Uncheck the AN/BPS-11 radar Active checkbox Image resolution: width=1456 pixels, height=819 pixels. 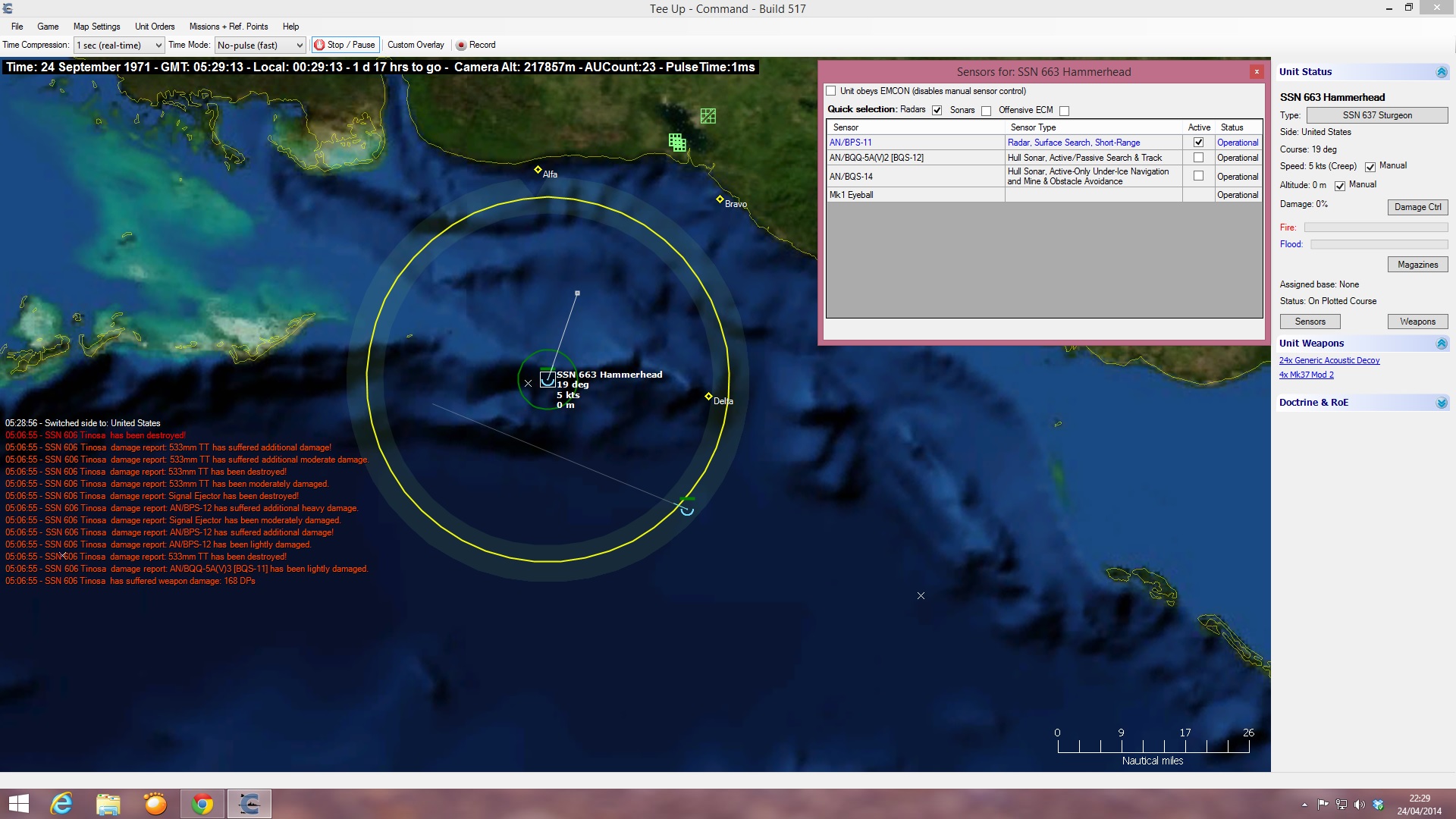coord(1198,143)
